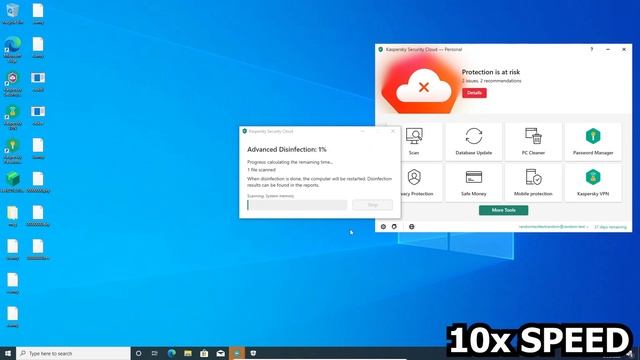The height and width of the screenshot is (360, 640).
Task: Click the "Protection is at risk" heading
Action: 491,72
